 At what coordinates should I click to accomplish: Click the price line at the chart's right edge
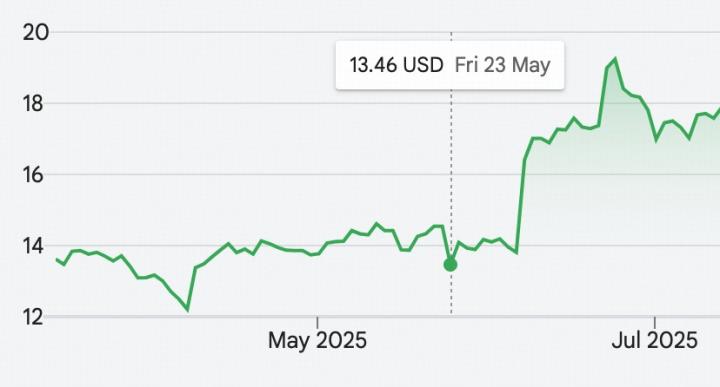point(718,110)
